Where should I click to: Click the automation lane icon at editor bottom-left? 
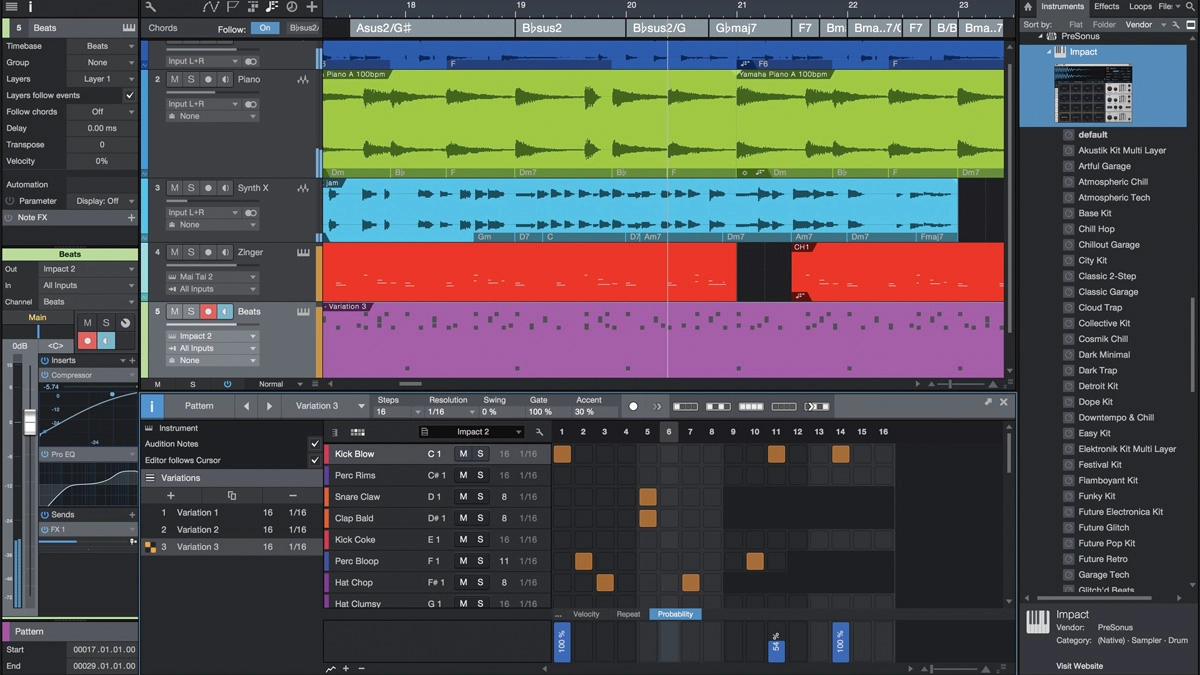[331, 668]
